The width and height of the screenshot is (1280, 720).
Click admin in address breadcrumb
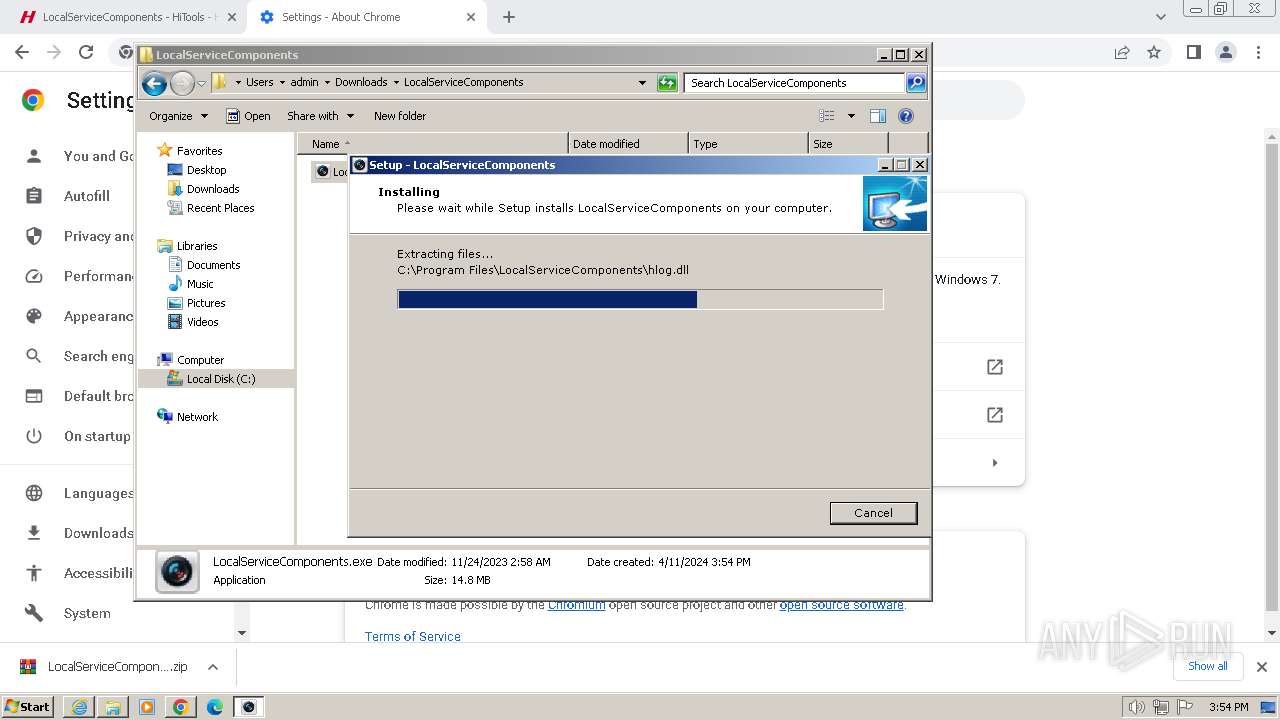(x=304, y=83)
